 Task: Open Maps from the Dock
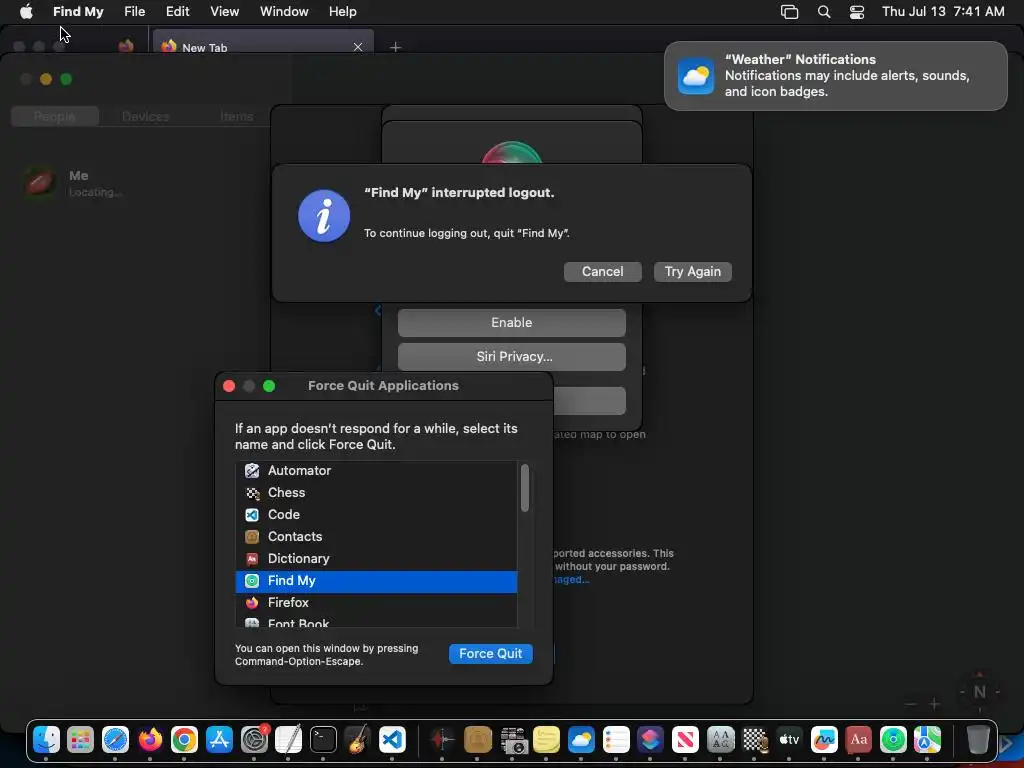(927, 740)
